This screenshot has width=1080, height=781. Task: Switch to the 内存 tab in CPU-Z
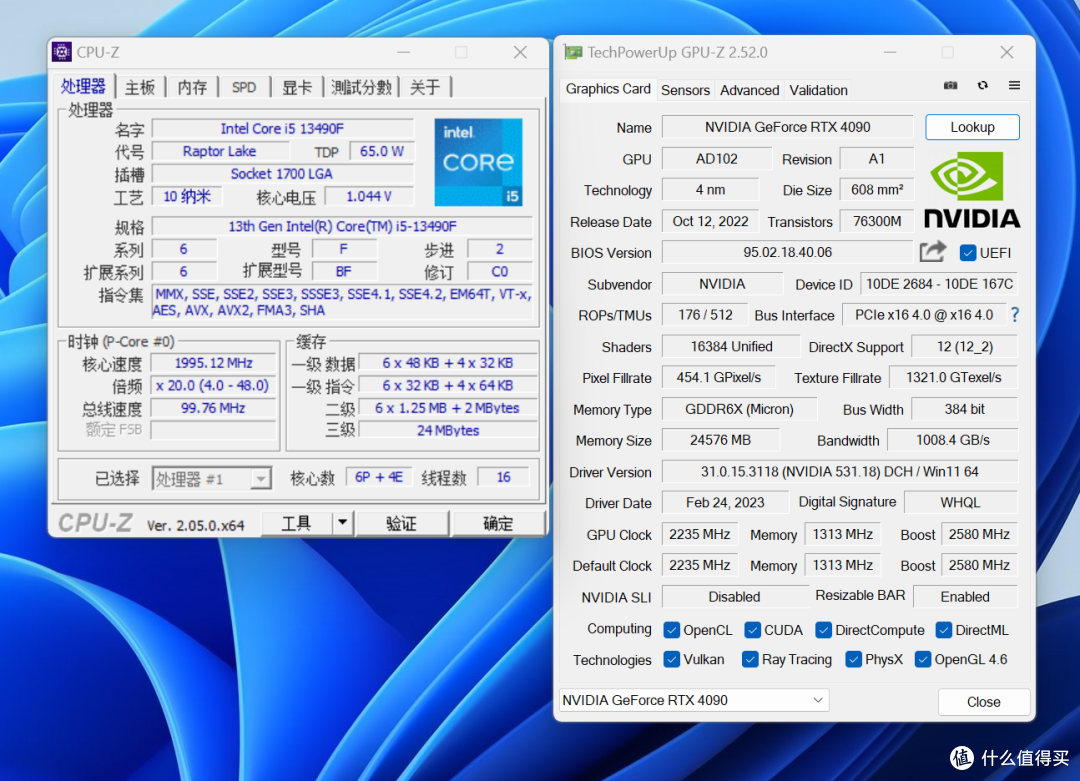pyautogui.click(x=192, y=87)
